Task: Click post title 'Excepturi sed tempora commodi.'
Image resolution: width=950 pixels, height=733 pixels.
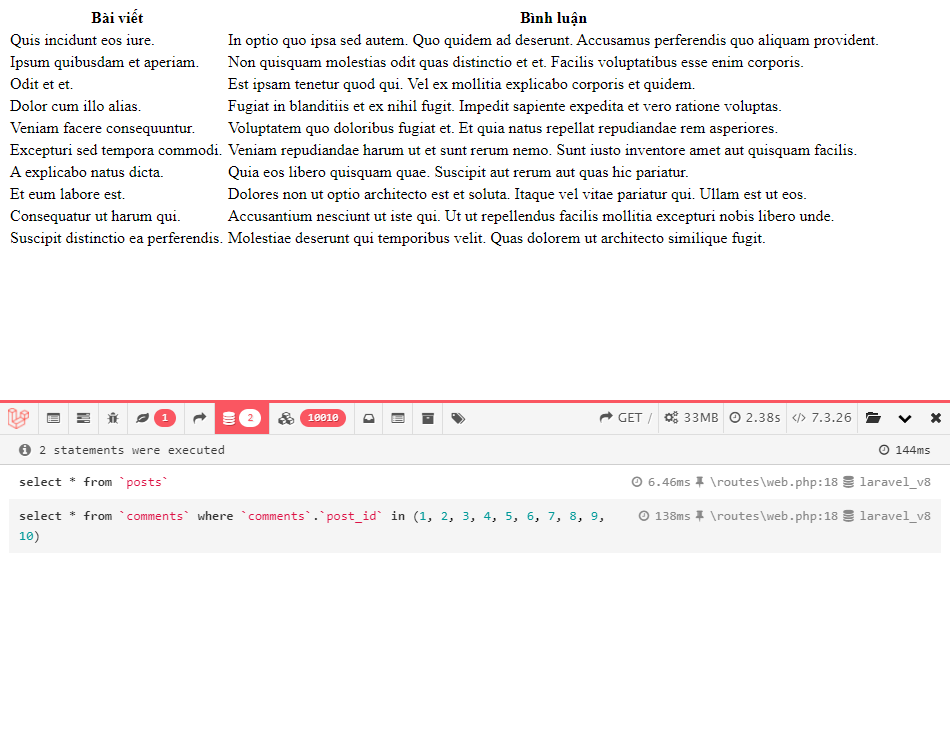Action: click(x=116, y=150)
